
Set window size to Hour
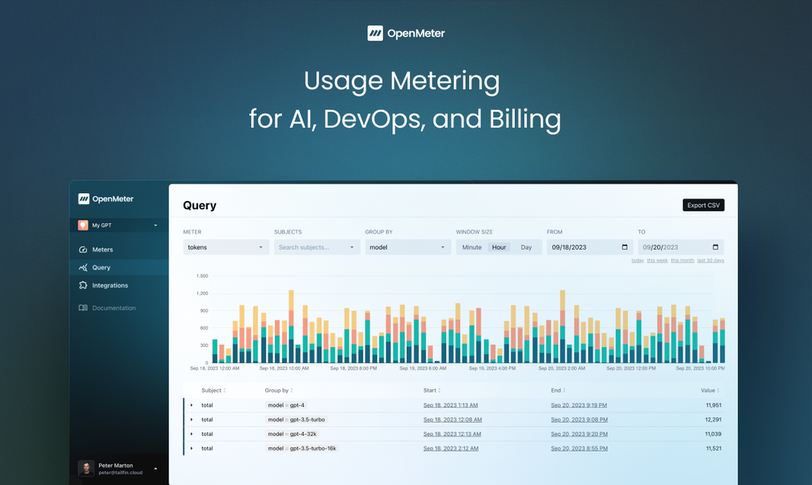[499, 247]
